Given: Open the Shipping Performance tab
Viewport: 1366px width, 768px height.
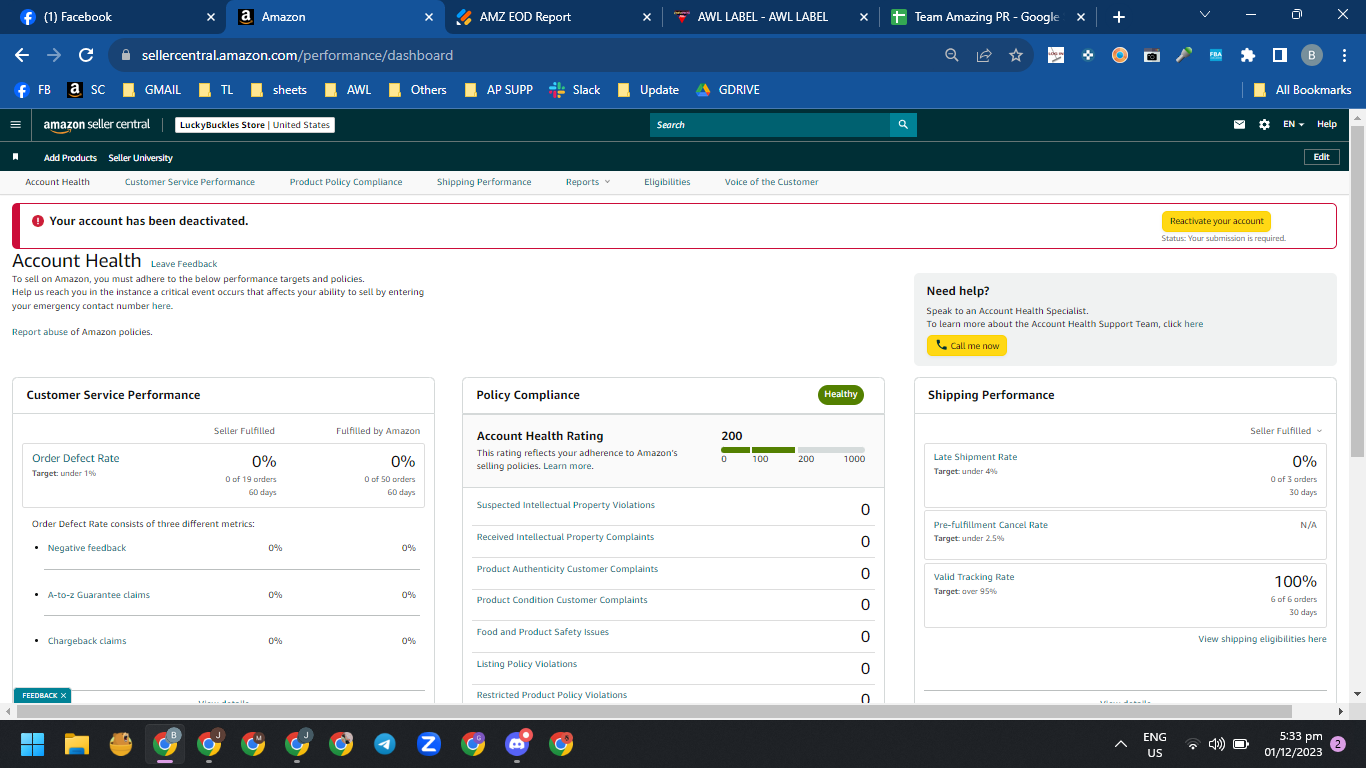Looking at the screenshot, I should pyautogui.click(x=484, y=182).
